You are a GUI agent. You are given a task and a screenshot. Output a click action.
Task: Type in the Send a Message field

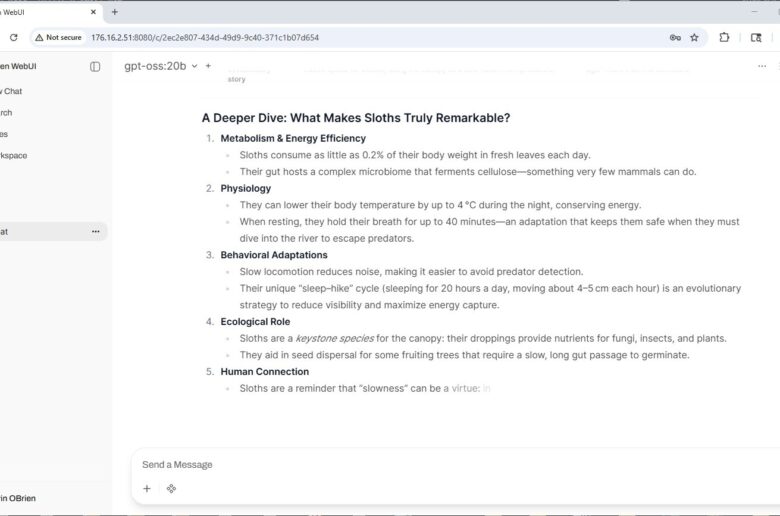450,464
